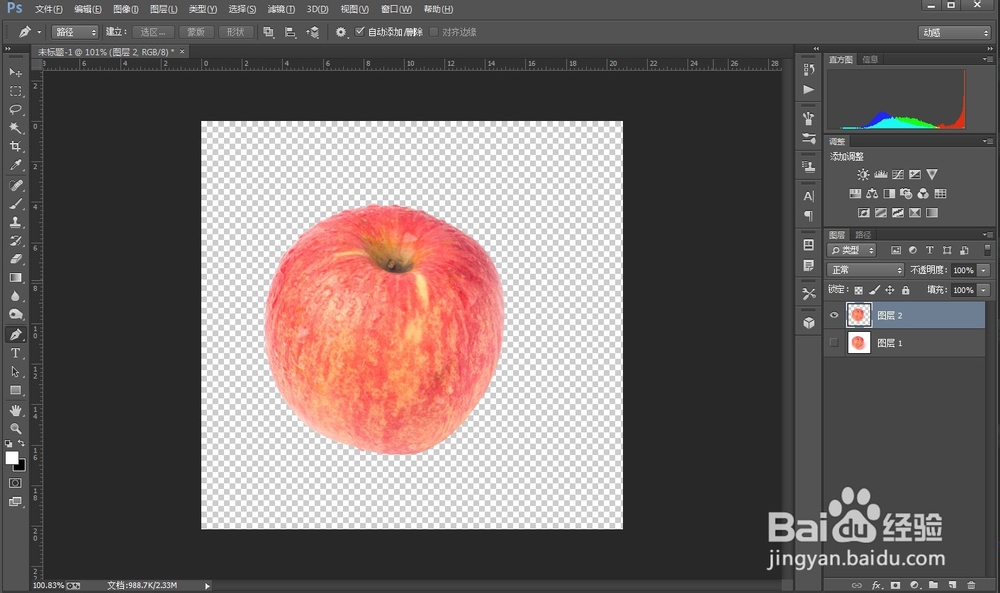Click the path operations icon
The image size is (1000, 593).
coord(268,32)
